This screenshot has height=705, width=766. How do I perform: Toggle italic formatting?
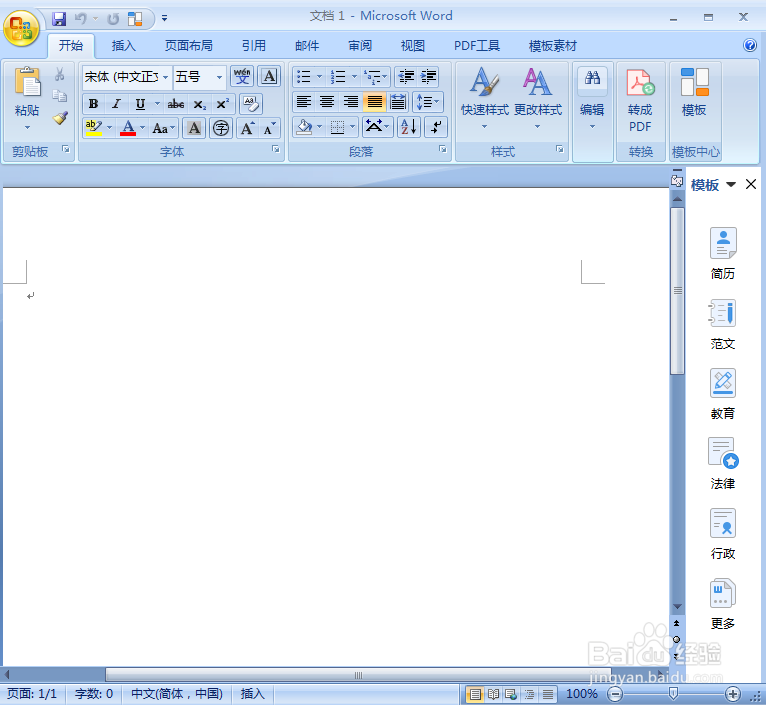click(116, 104)
